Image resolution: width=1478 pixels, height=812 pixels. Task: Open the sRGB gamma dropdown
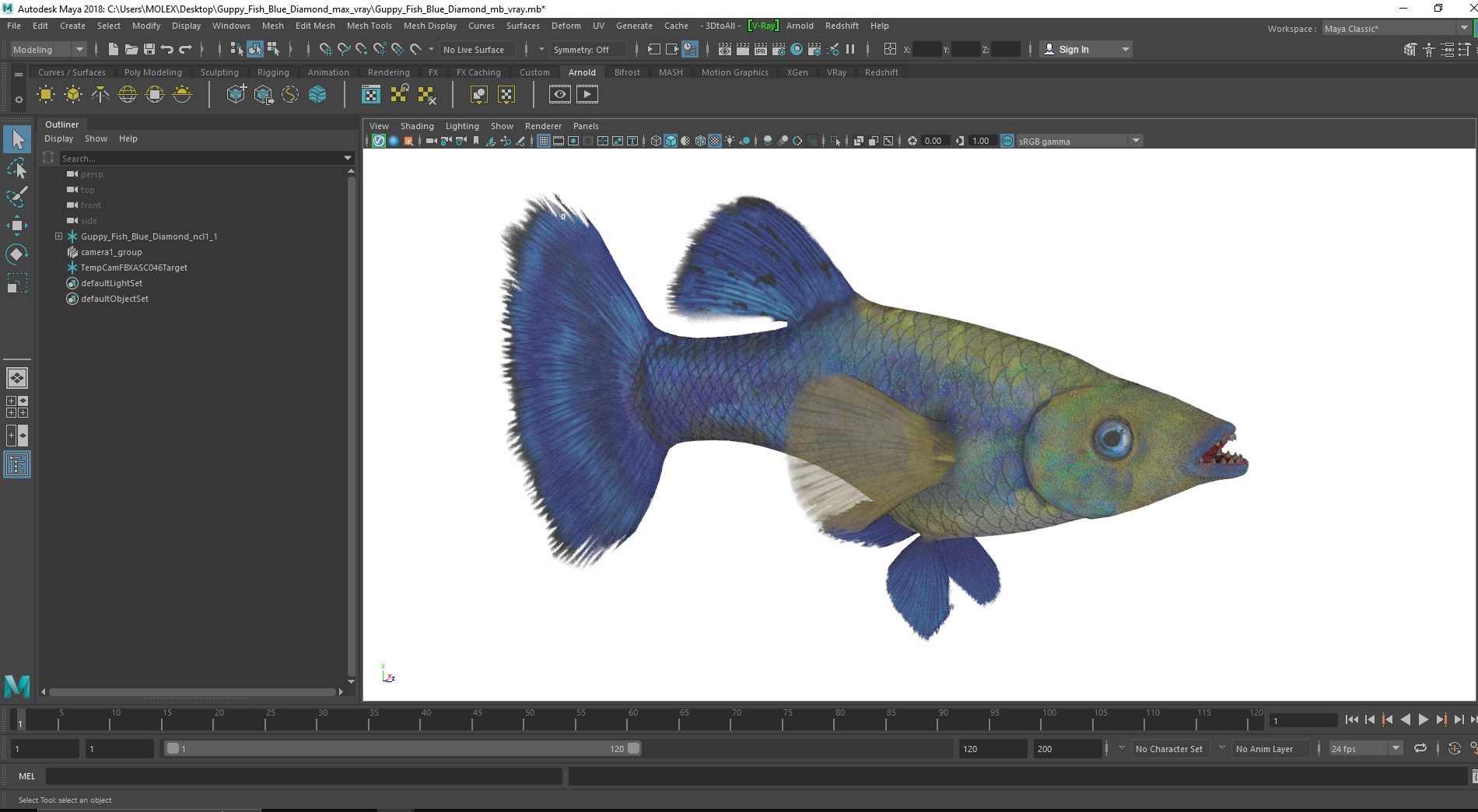click(1079, 141)
